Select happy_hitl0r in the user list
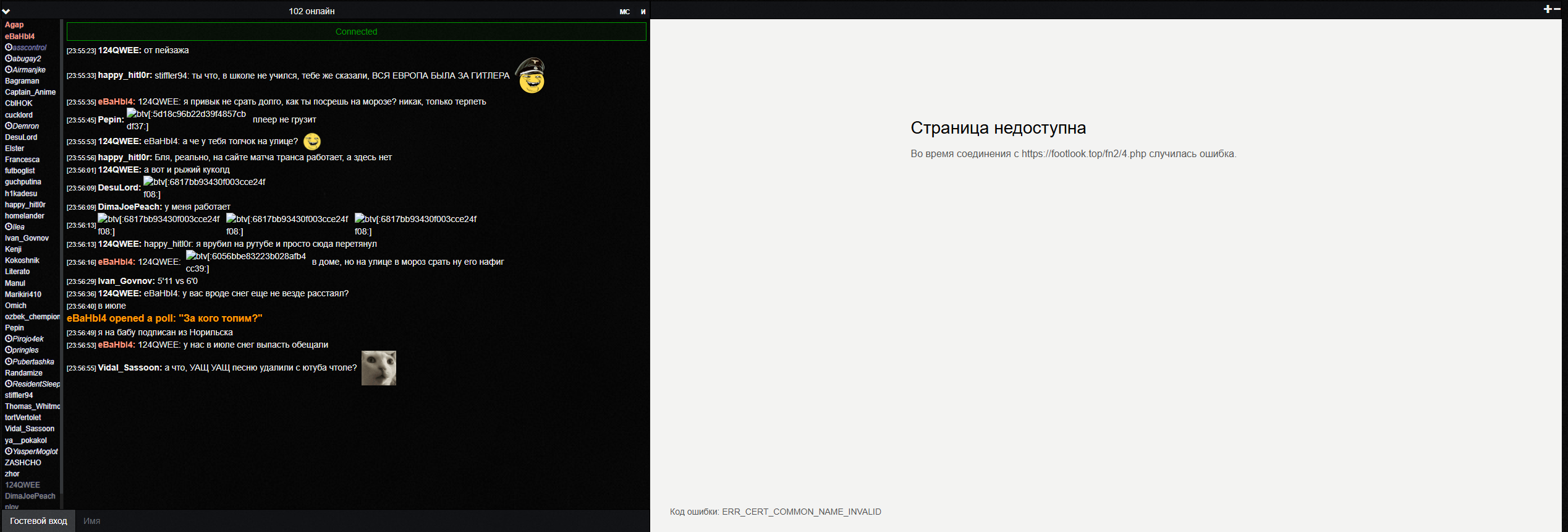This screenshot has width=1568, height=532. [25, 205]
